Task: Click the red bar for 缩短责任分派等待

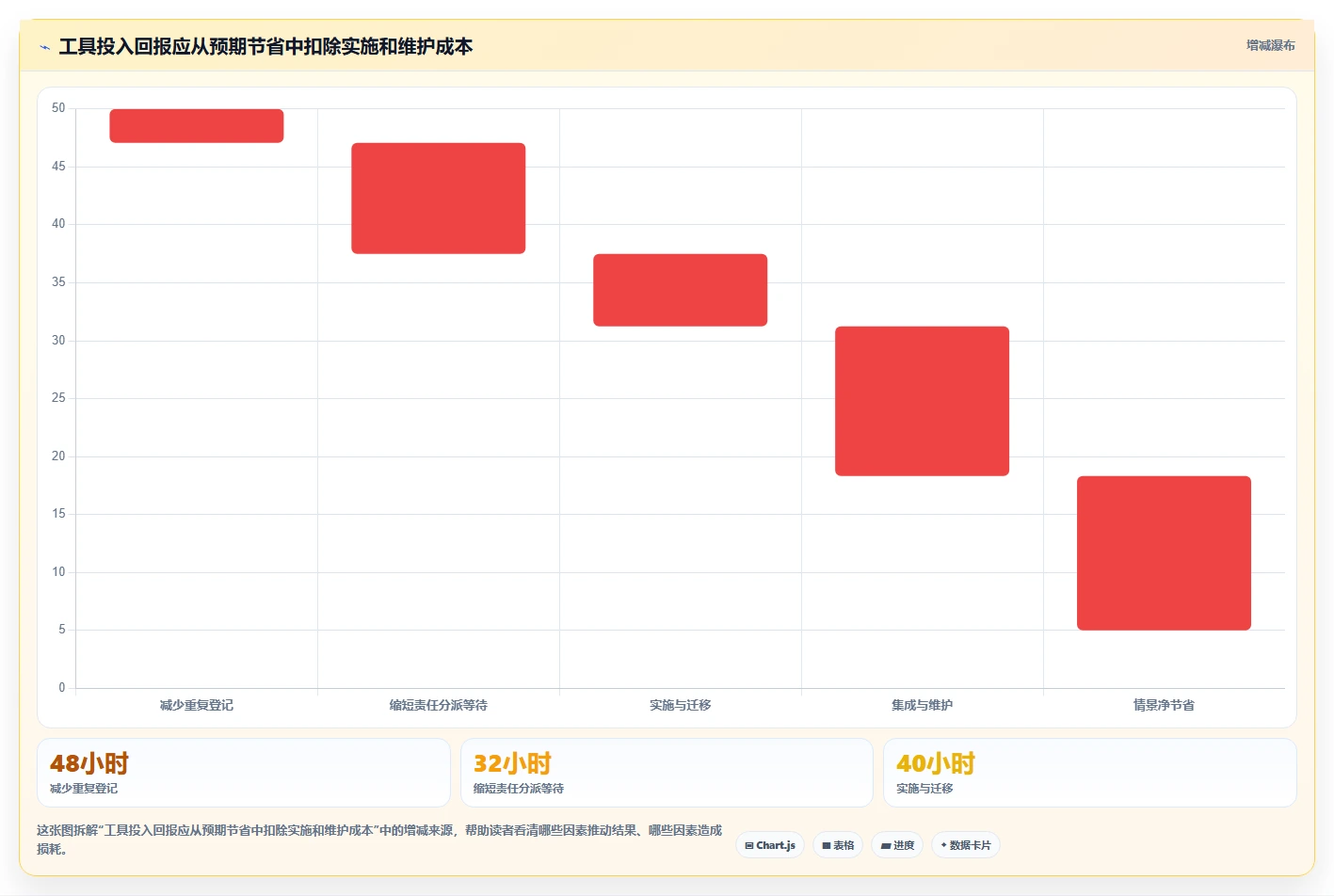Action: coord(439,199)
